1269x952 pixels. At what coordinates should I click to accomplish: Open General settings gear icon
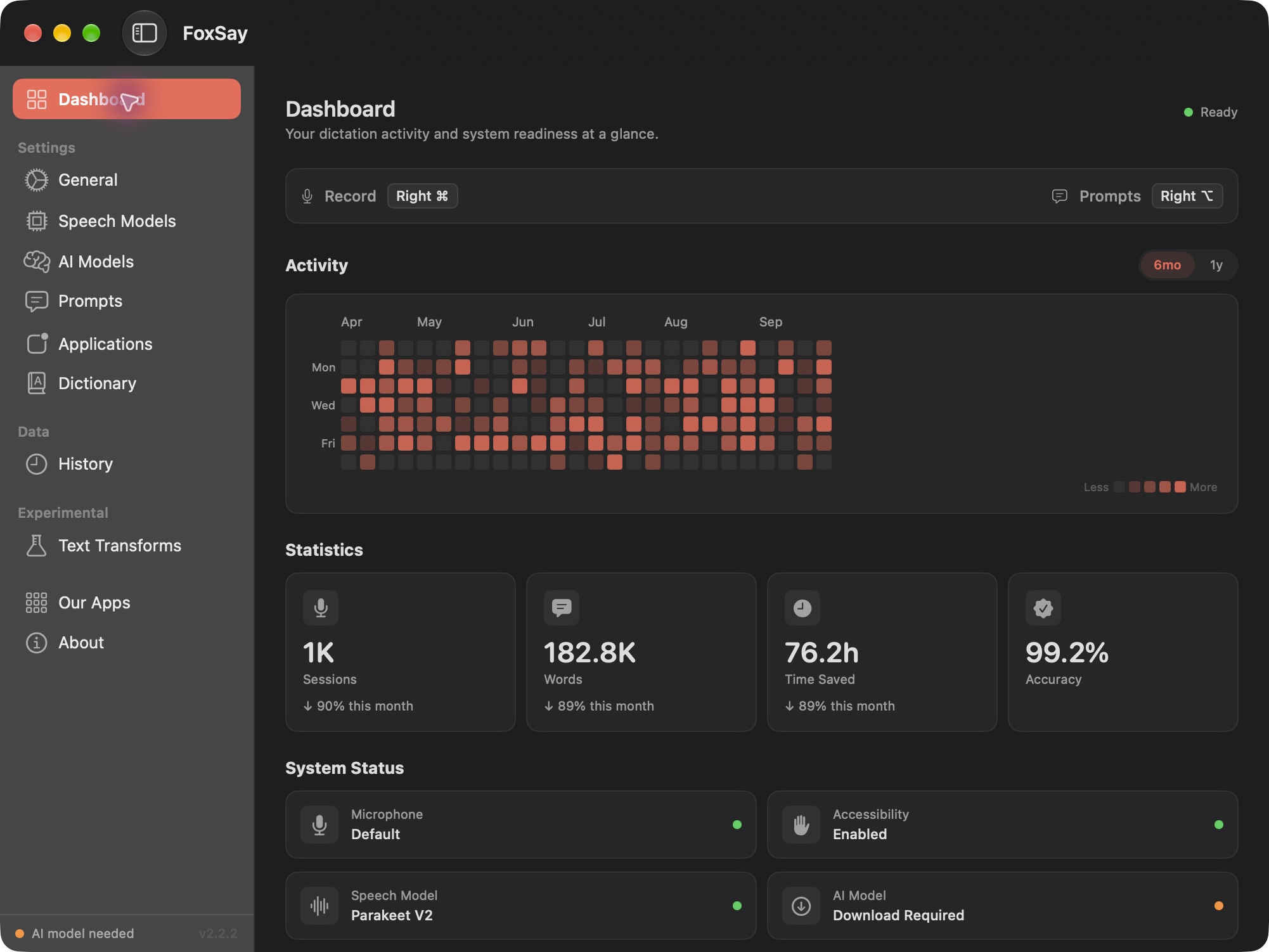pyautogui.click(x=37, y=180)
